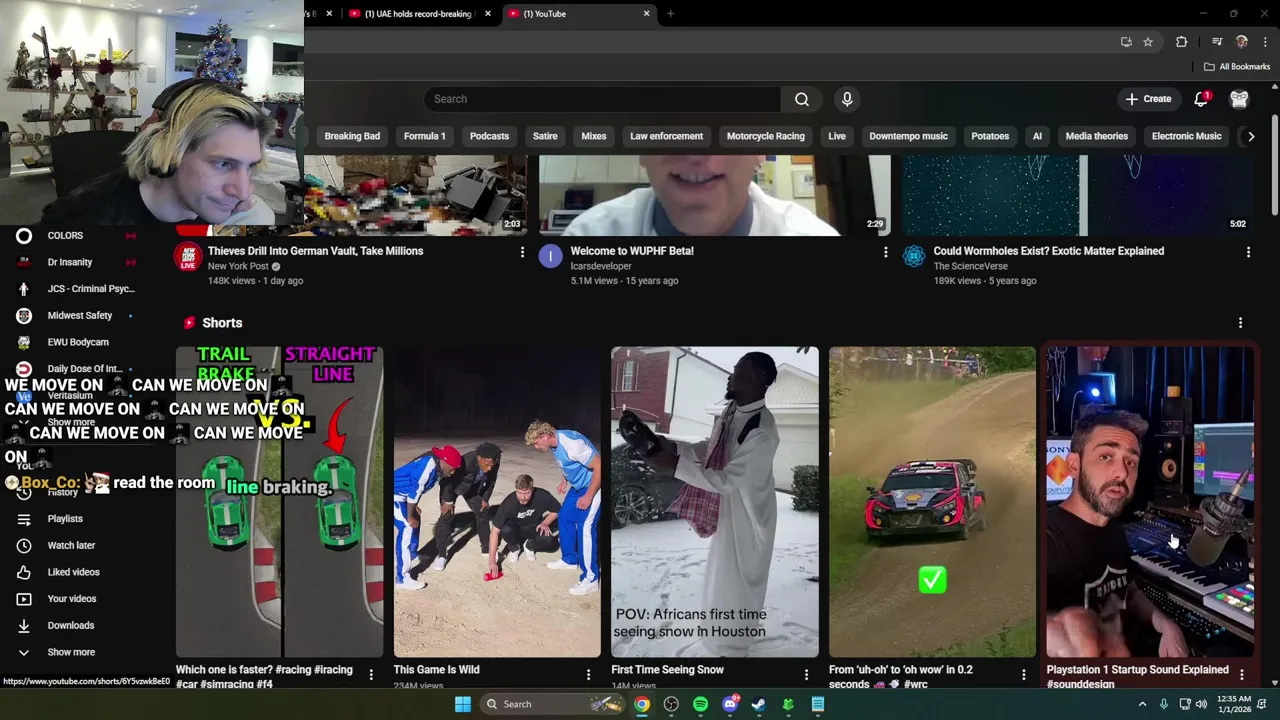
Task: Select the Potatoes filter chip
Action: 990,136
